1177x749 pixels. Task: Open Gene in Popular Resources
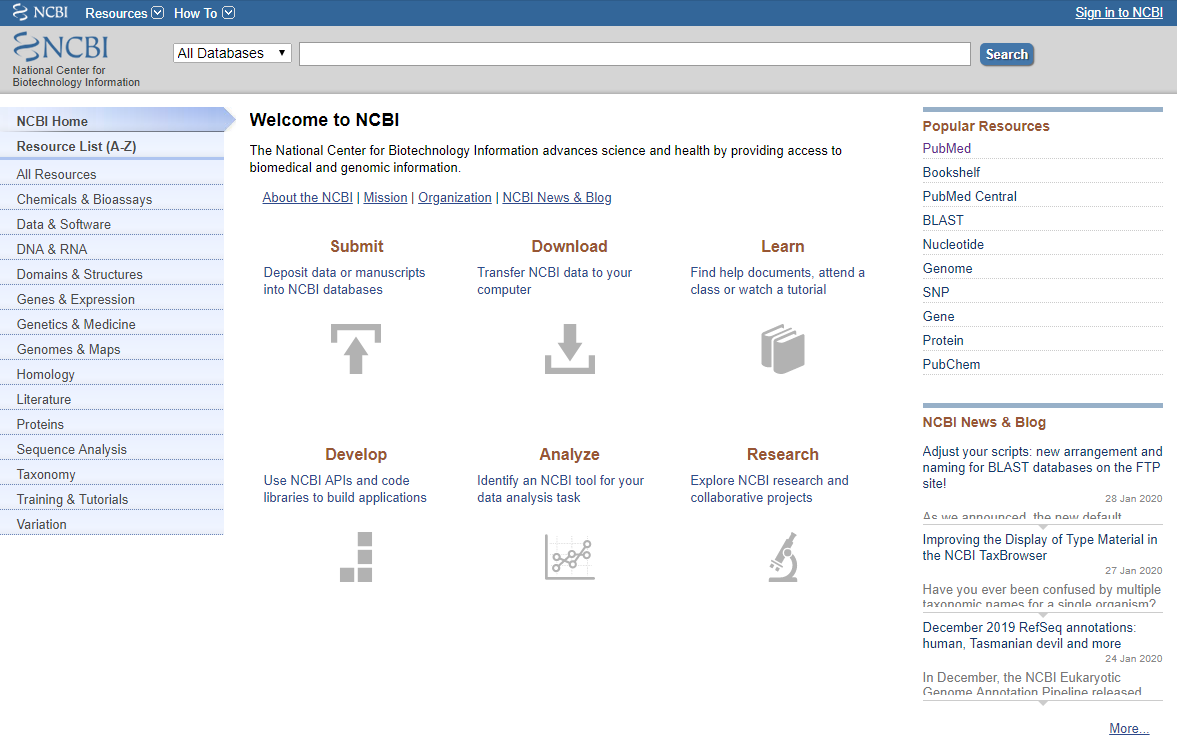coord(938,317)
